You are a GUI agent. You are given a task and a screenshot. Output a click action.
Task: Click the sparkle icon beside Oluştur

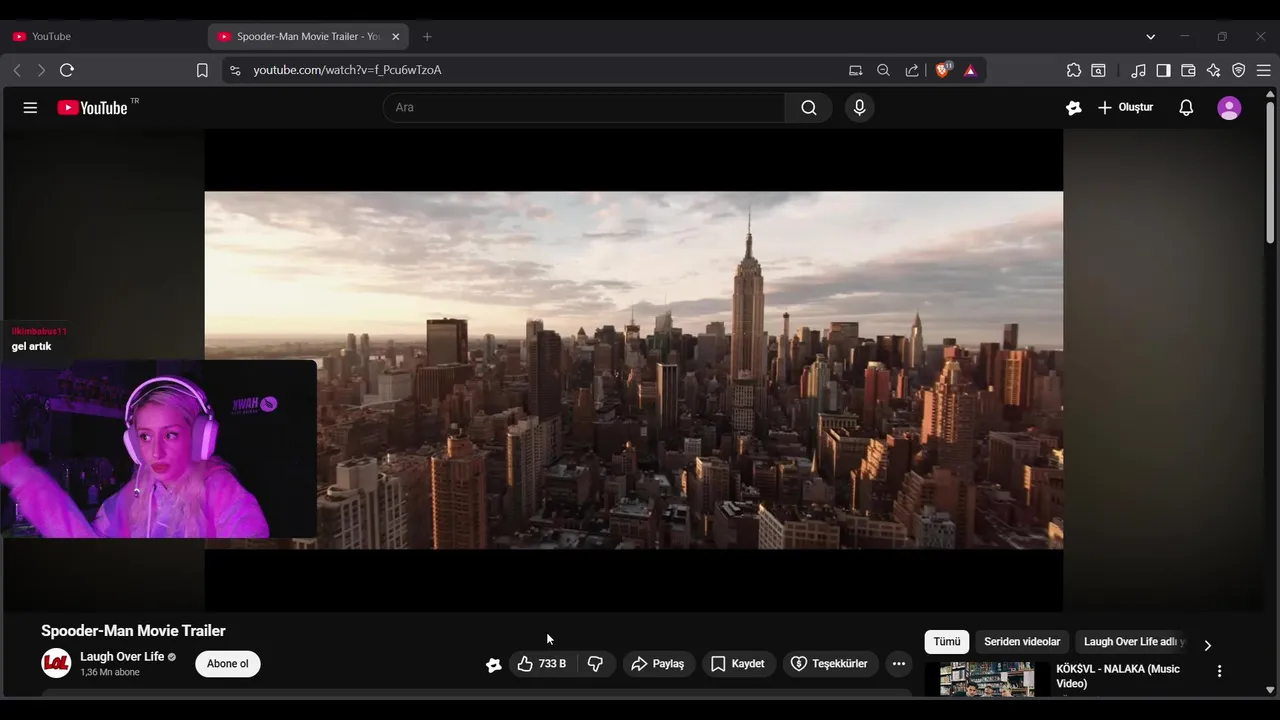(x=1073, y=108)
